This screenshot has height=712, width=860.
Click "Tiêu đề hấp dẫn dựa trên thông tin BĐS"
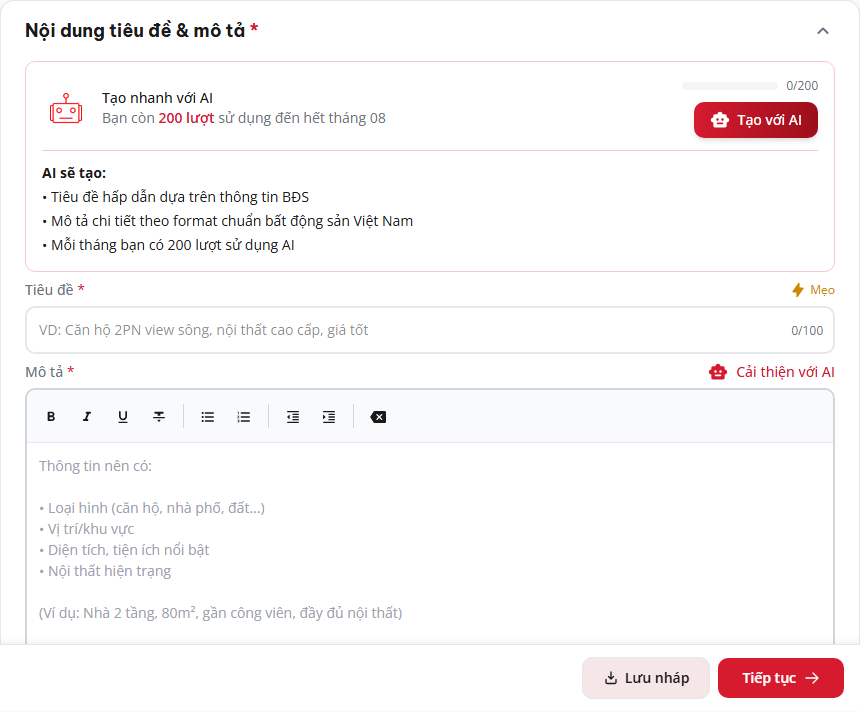click(x=176, y=197)
